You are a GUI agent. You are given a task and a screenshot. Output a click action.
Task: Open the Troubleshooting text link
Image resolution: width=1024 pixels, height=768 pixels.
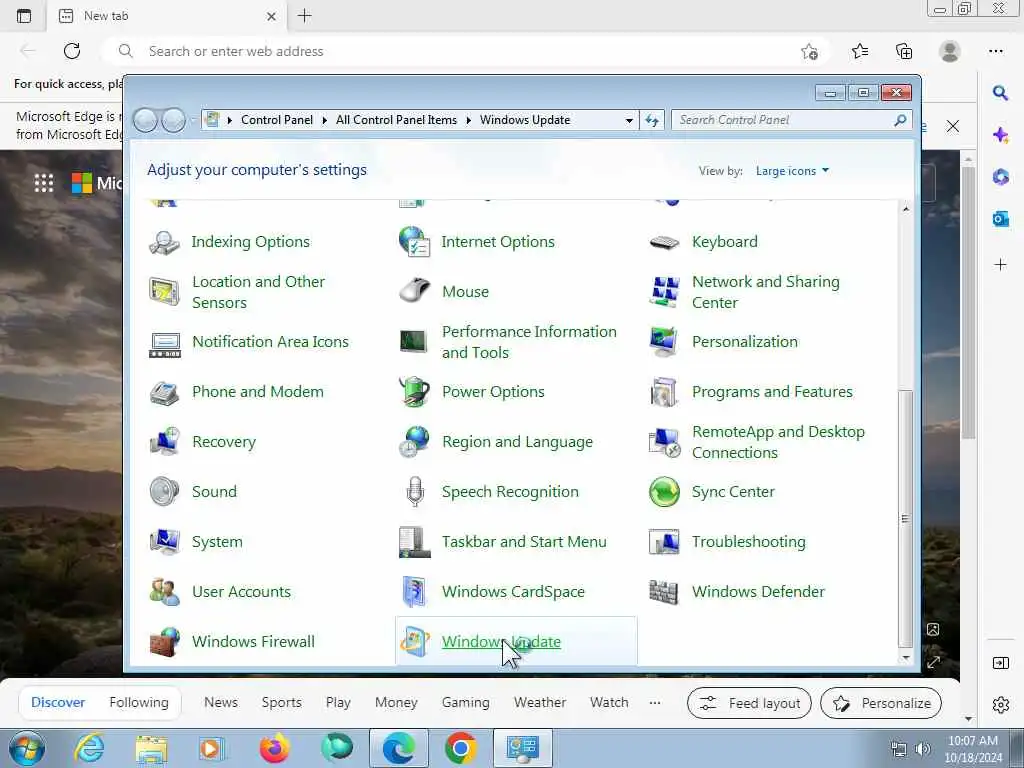point(748,542)
